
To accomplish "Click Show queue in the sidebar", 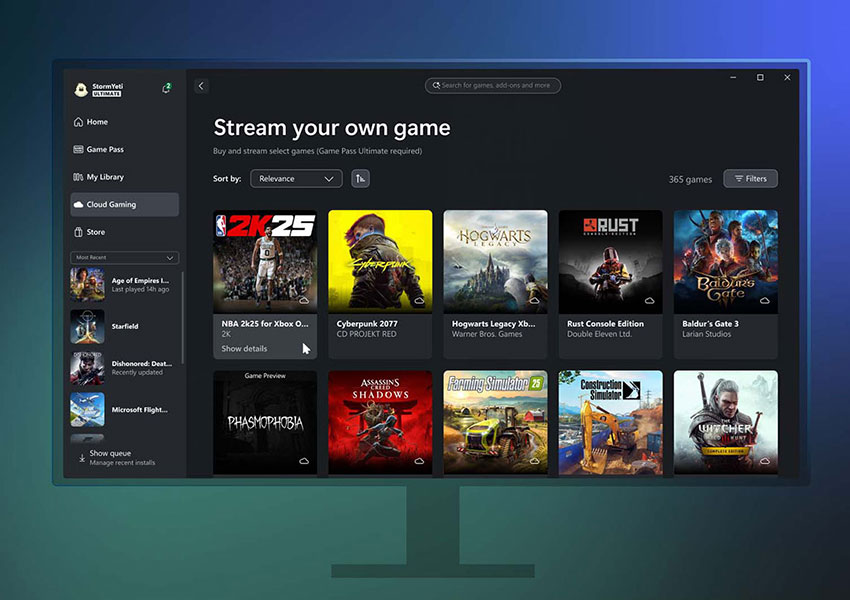I will [110, 453].
